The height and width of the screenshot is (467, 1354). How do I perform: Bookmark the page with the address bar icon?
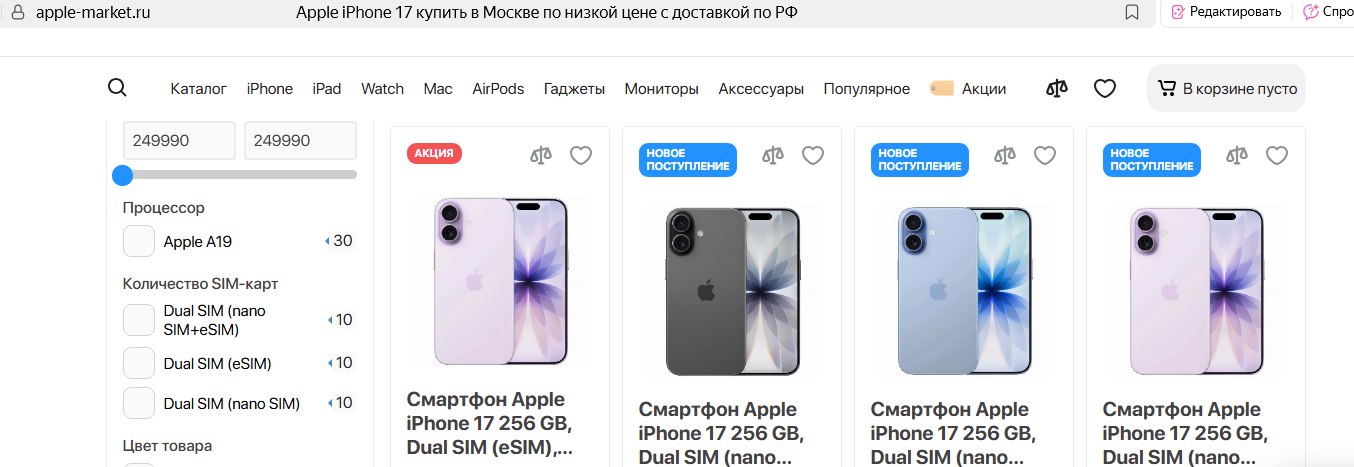tap(1132, 13)
